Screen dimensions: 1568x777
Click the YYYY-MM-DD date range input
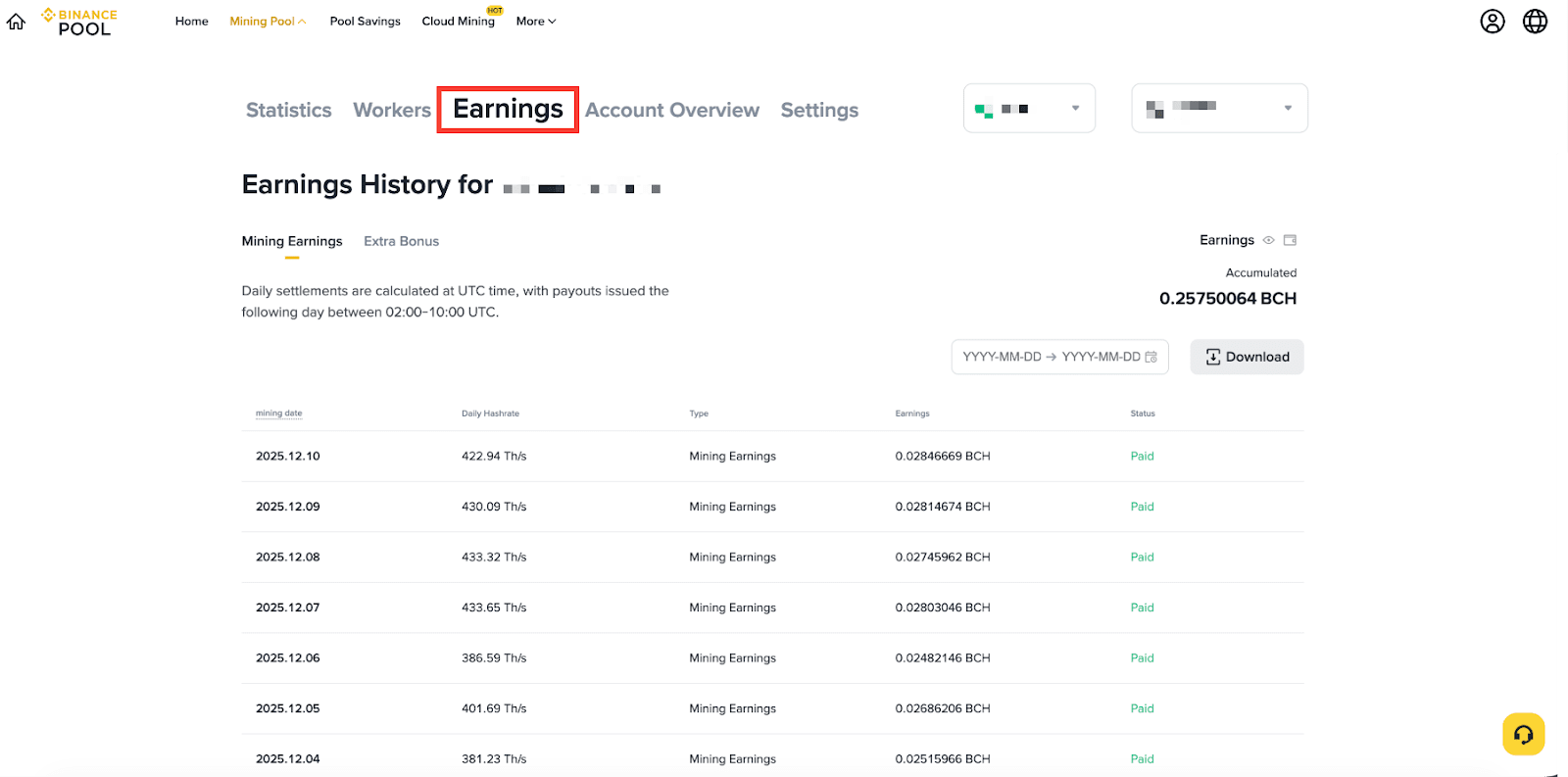(1059, 357)
